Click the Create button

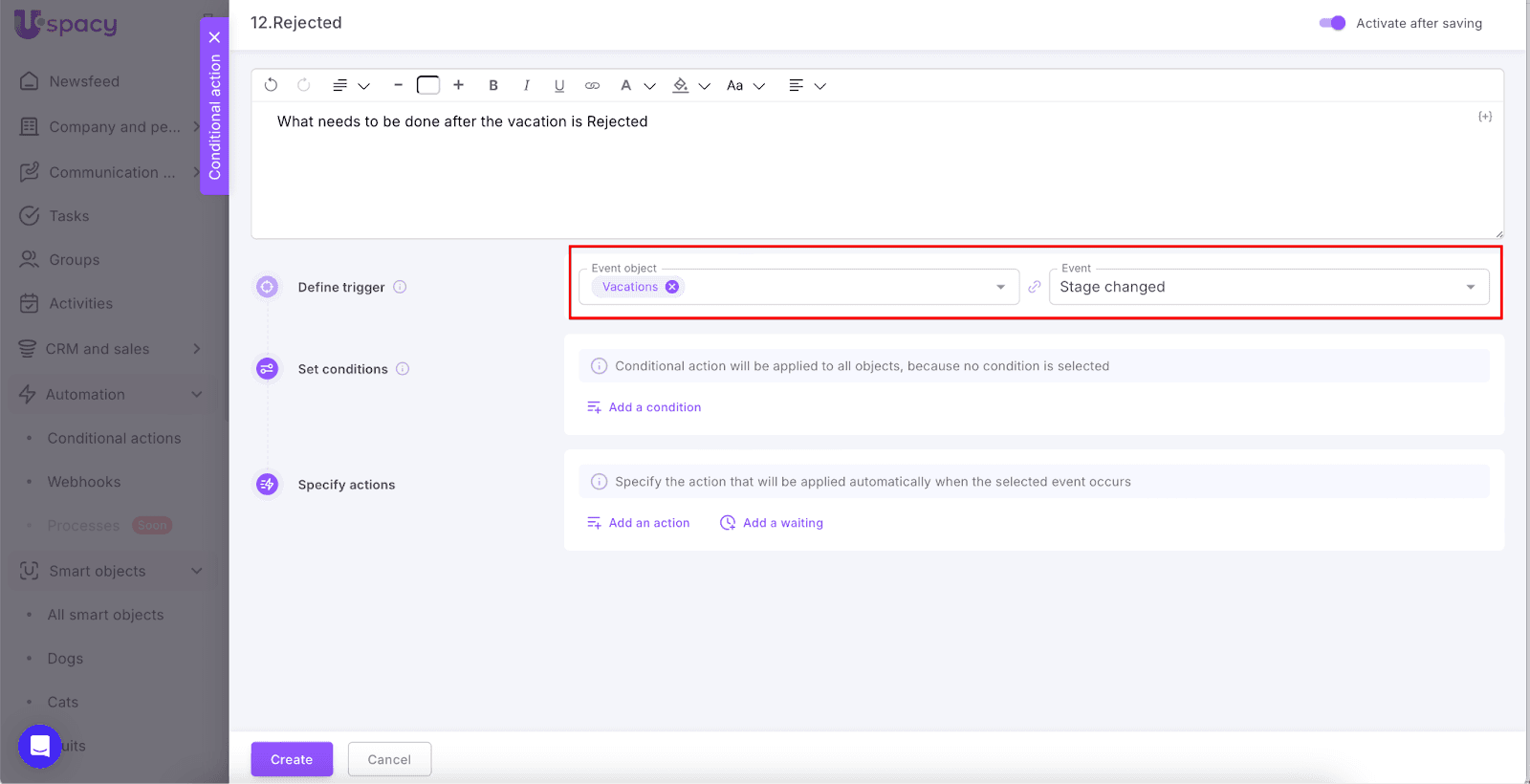292,759
